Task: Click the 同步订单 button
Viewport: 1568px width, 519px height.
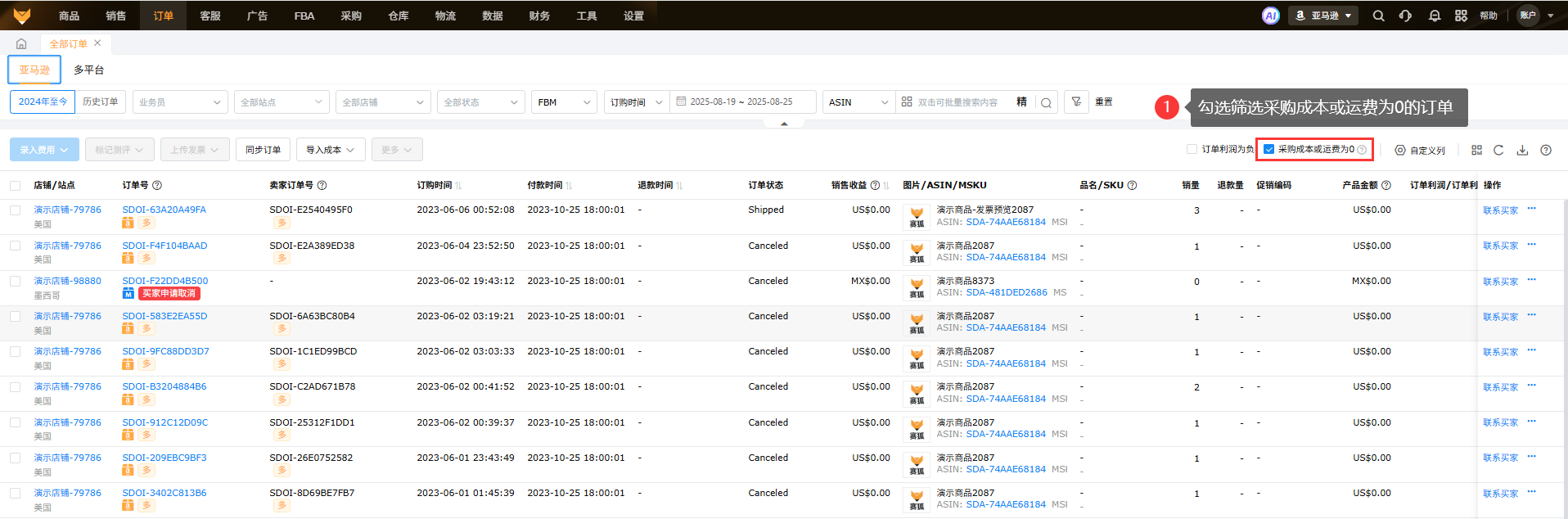Action: pos(263,150)
